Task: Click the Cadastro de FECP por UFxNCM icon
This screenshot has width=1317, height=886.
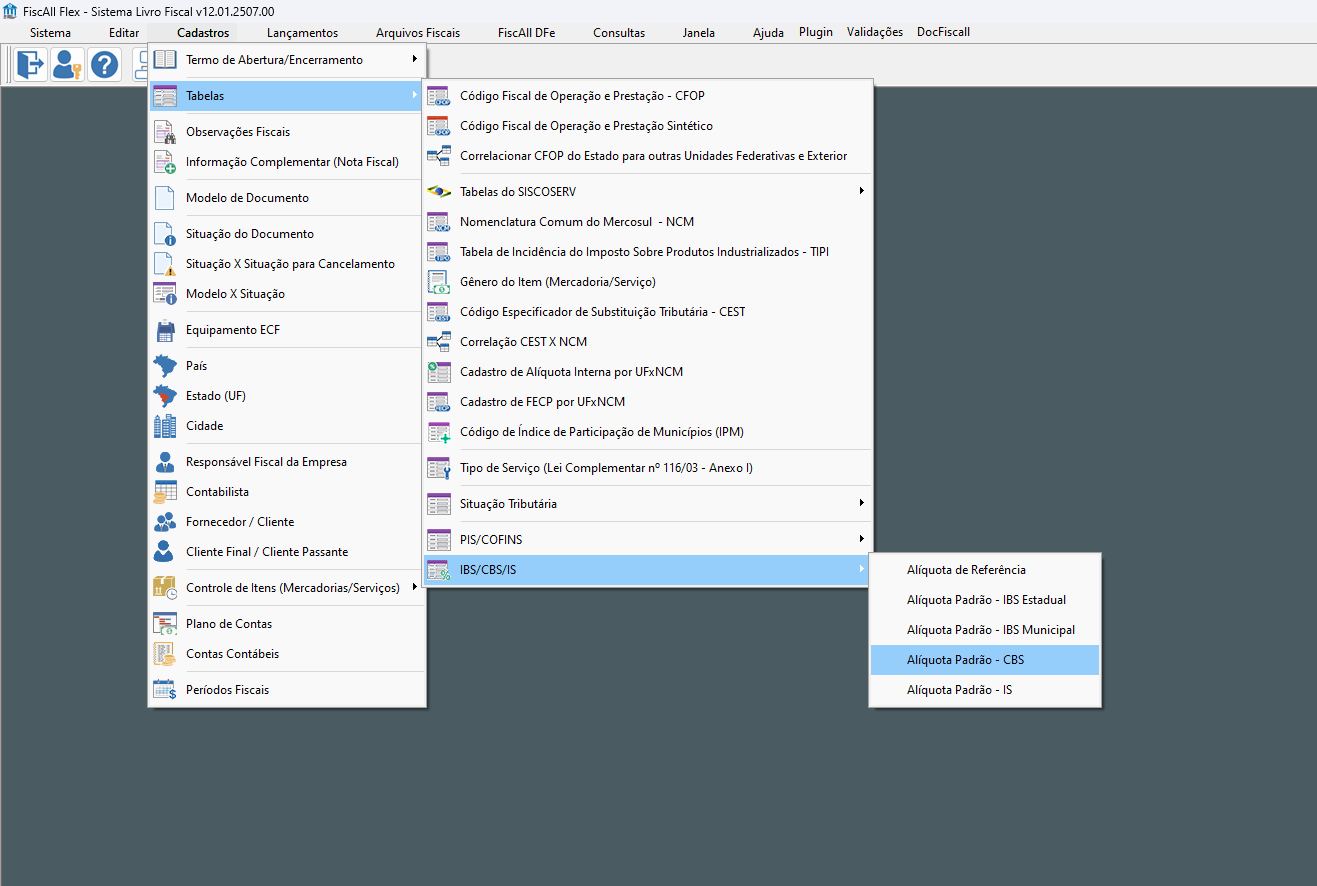Action: click(x=439, y=402)
